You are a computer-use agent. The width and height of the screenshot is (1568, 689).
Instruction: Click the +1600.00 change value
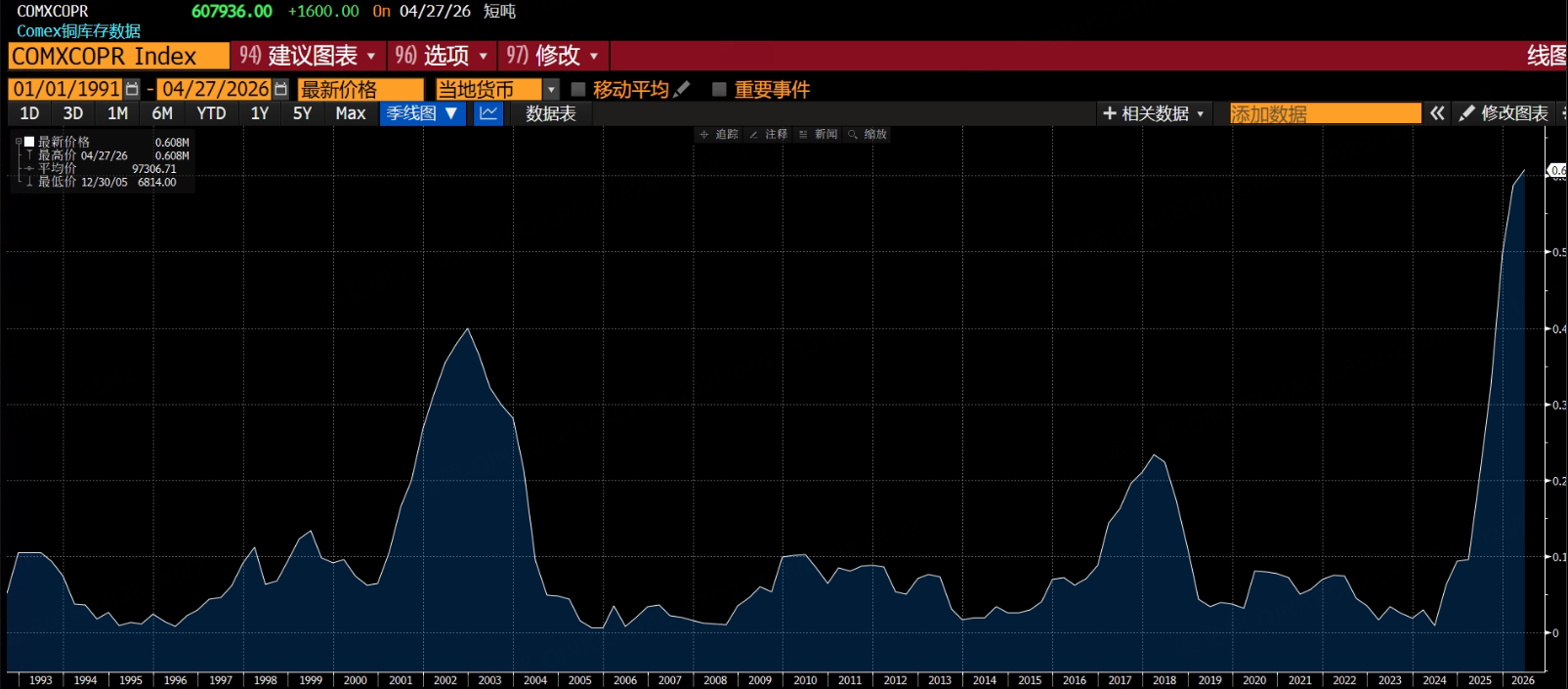323,11
